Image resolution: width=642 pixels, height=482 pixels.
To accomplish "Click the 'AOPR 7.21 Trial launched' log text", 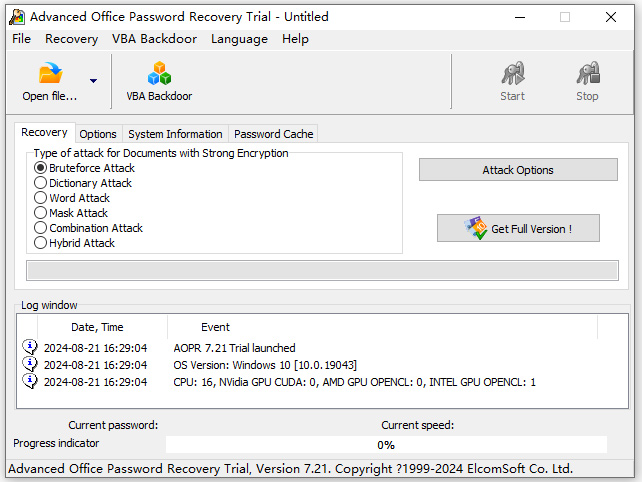I will [234, 348].
